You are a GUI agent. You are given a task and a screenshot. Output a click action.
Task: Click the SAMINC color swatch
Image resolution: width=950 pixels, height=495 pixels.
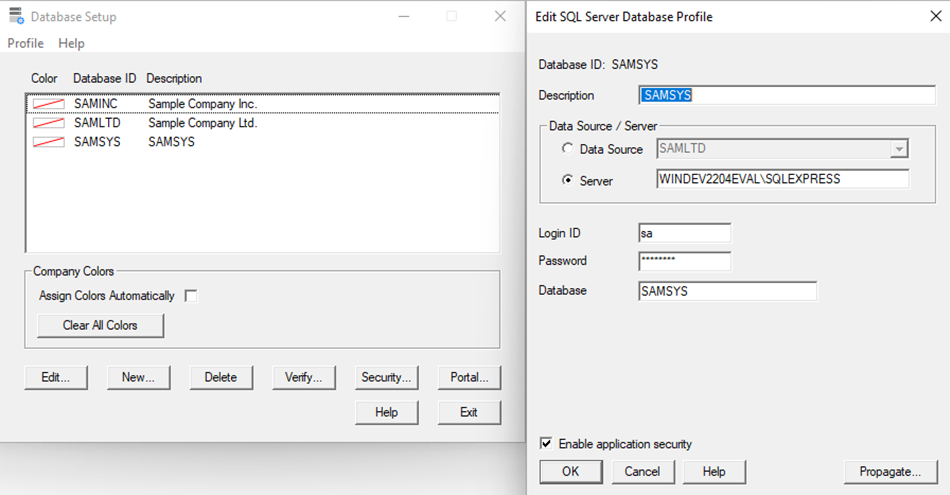tap(49, 104)
